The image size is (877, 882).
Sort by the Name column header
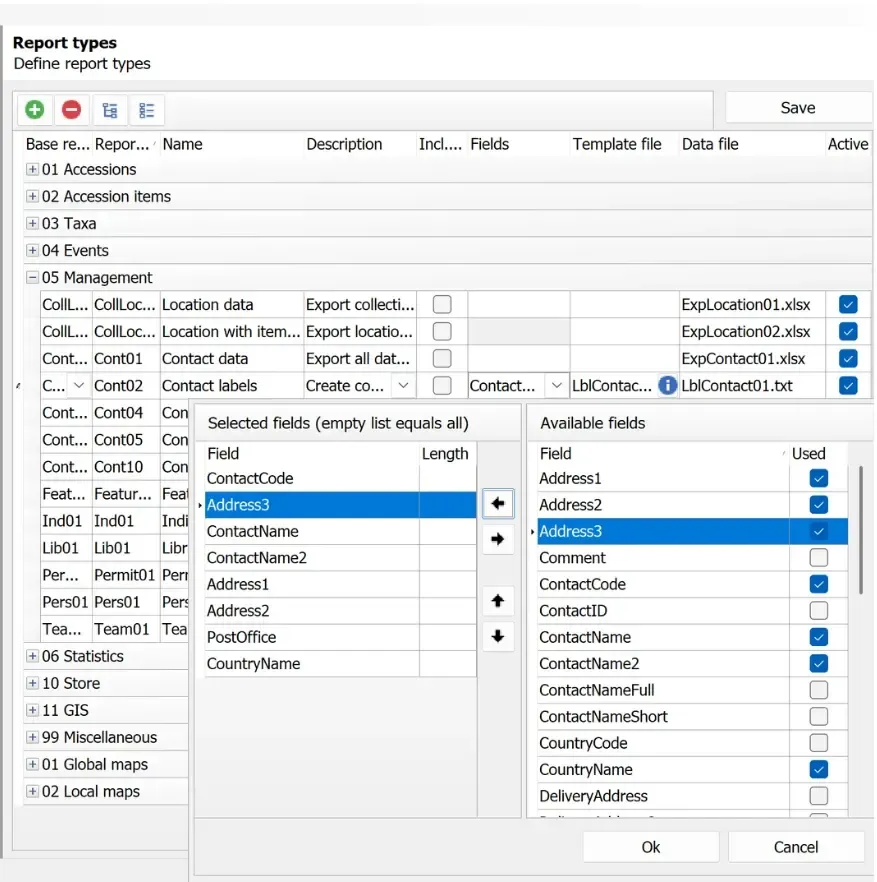(232, 145)
